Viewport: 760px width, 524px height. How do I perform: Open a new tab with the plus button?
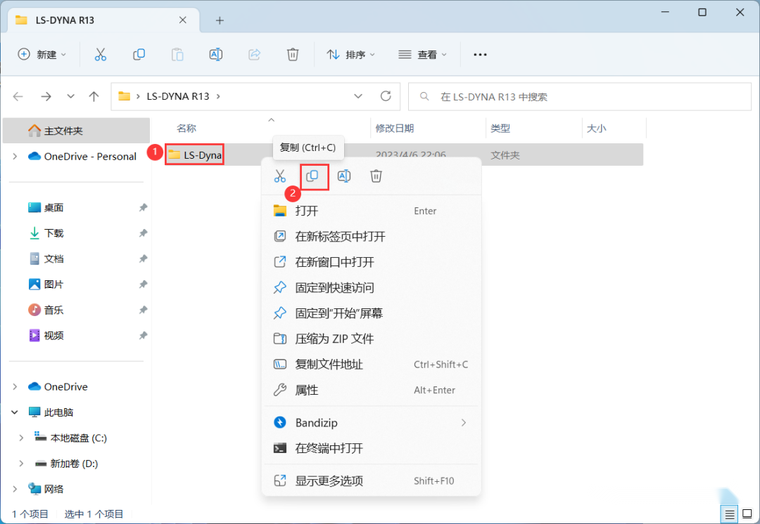coord(220,20)
